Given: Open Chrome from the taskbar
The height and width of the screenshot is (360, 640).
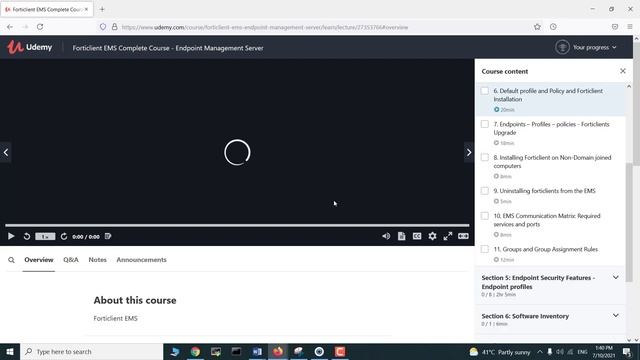Looking at the screenshot, I should click(x=195, y=351).
